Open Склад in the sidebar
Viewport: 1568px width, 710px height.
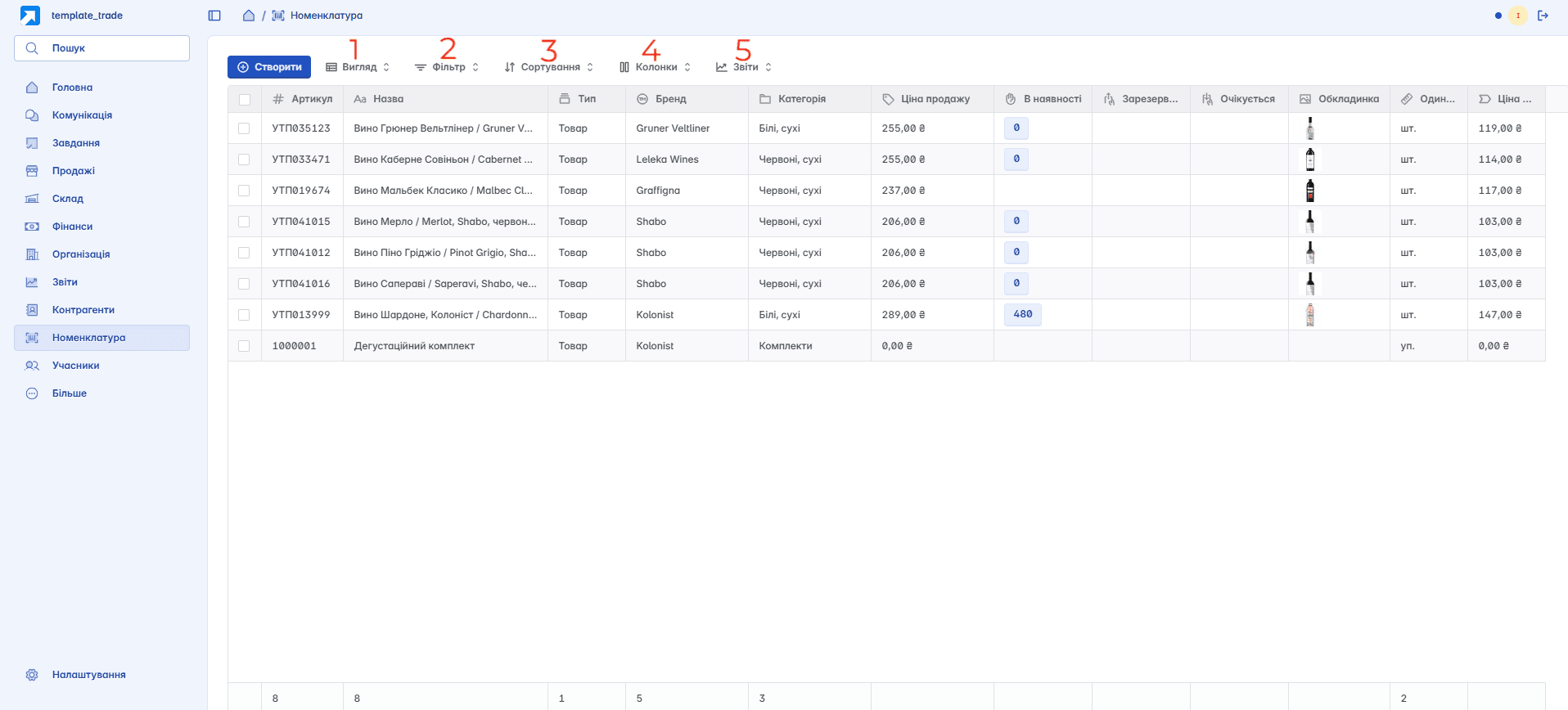(x=101, y=199)
